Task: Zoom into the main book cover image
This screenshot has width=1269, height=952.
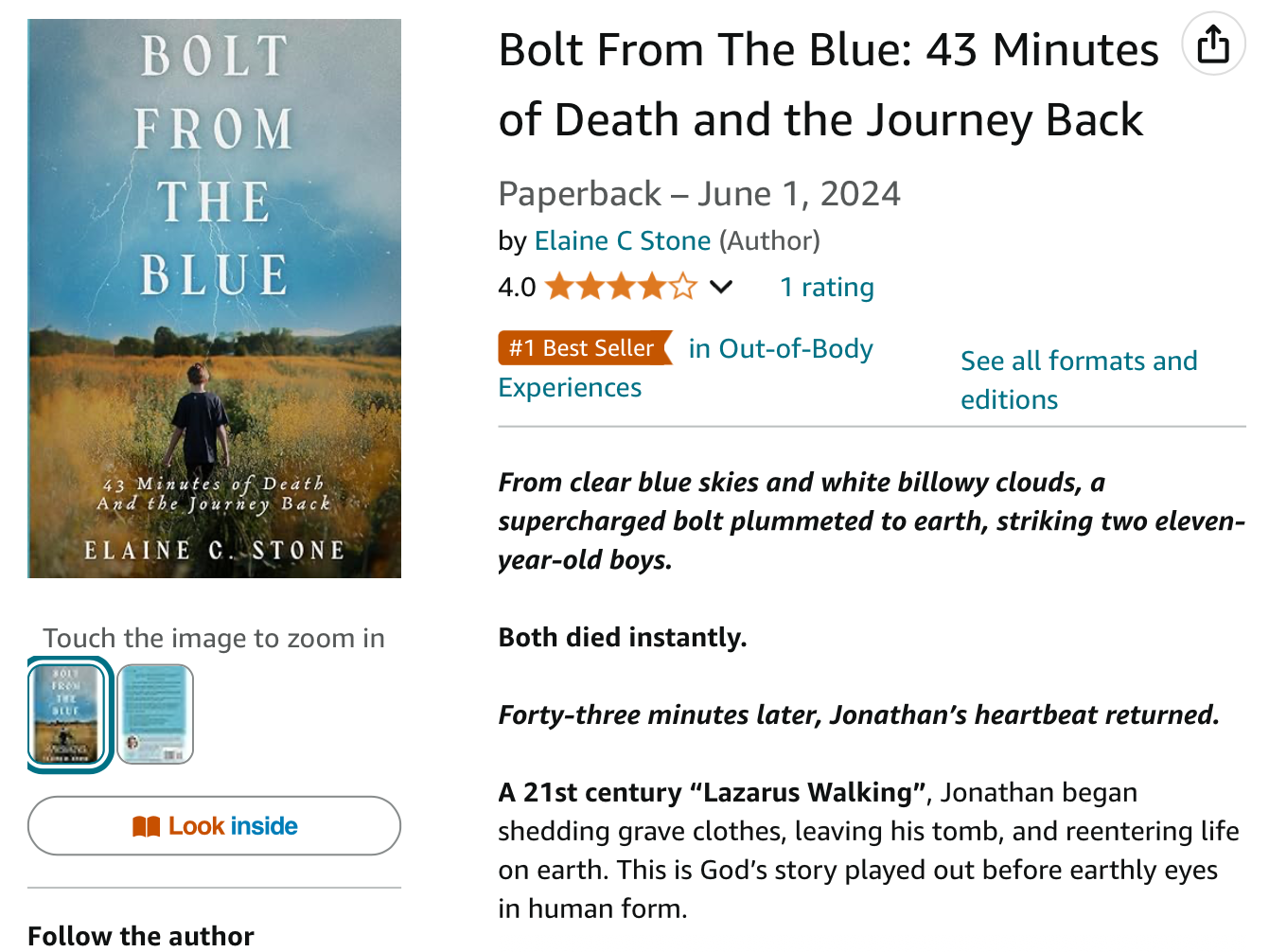Action: [215, 298]
